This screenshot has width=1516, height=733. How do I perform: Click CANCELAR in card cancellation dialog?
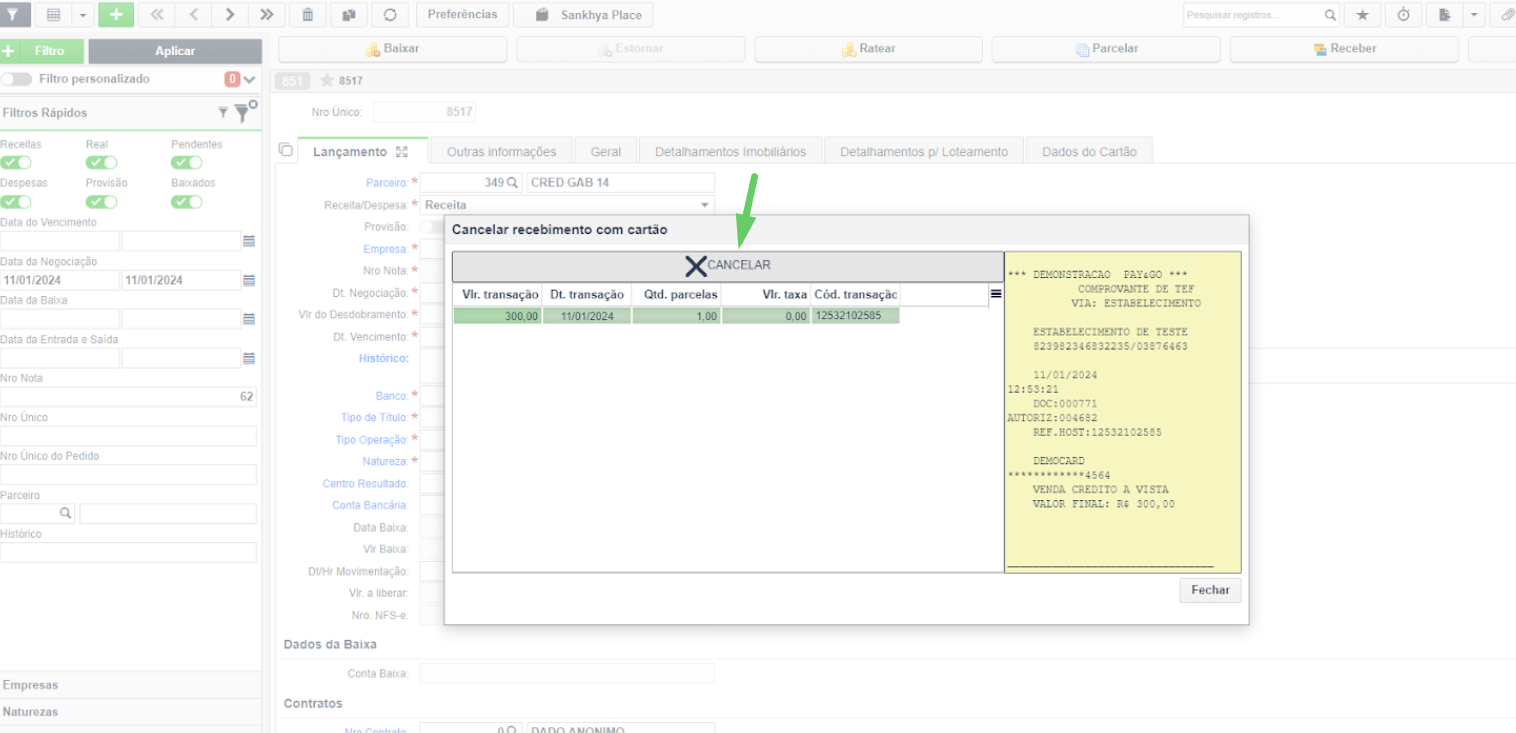[728, 266]
